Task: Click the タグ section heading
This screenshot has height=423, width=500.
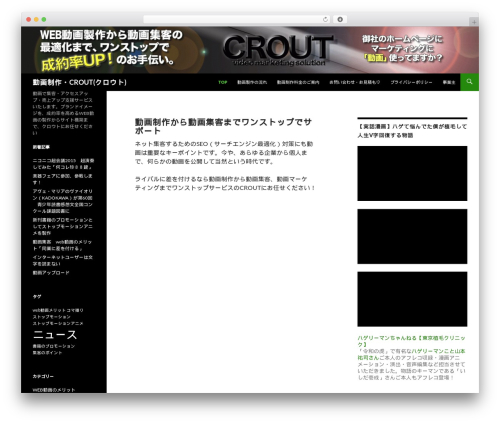Action: [37, 296]
